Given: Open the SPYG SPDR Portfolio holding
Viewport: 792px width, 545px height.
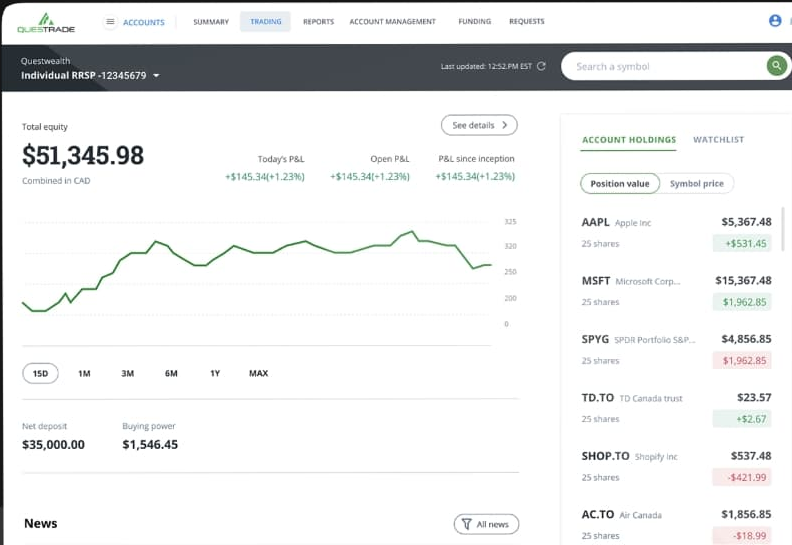Looking at the screenshot, I should click(676, 350).
